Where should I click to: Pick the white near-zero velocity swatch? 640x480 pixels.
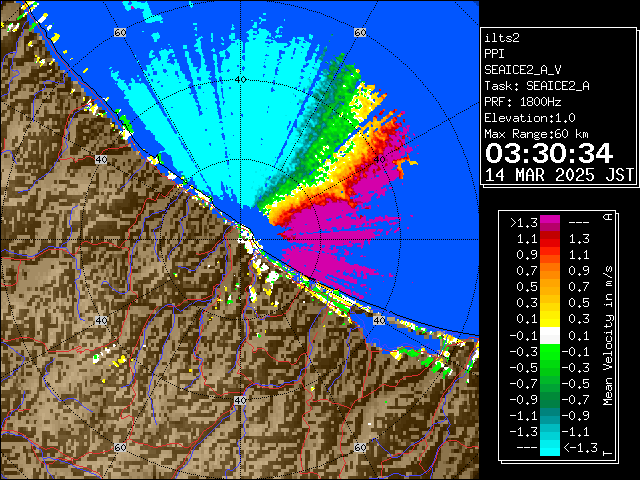pos(550,336)
